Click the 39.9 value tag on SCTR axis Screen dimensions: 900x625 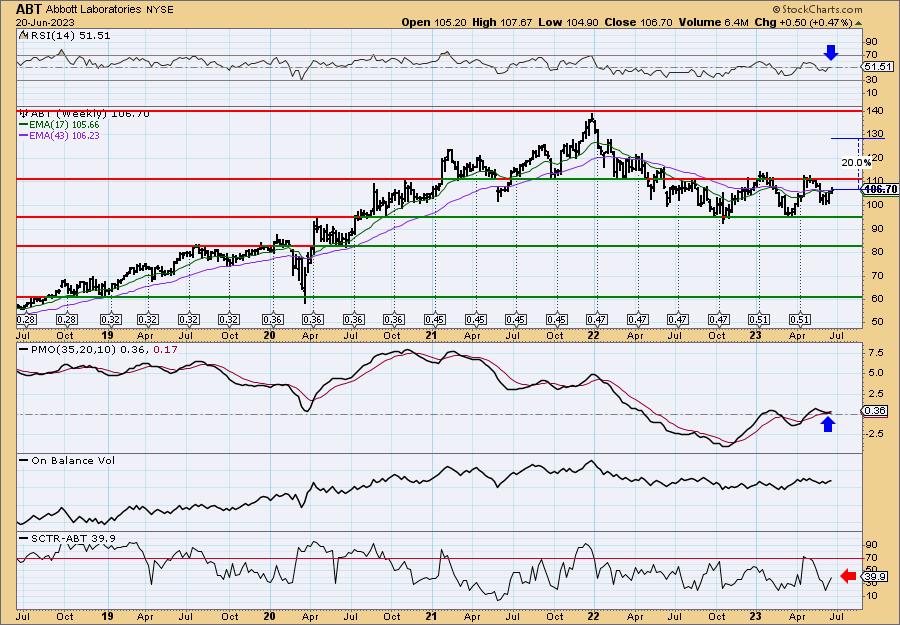[875, 576]
